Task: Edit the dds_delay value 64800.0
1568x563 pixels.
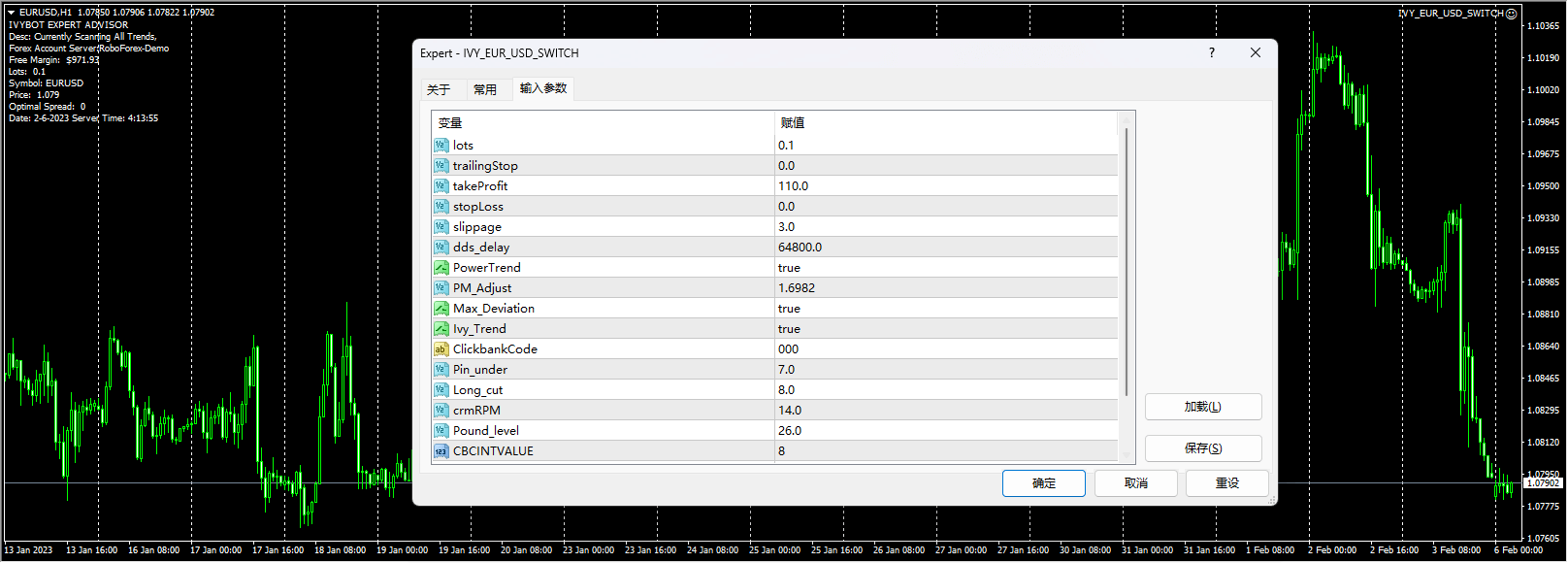Action: tap(946, 247)
